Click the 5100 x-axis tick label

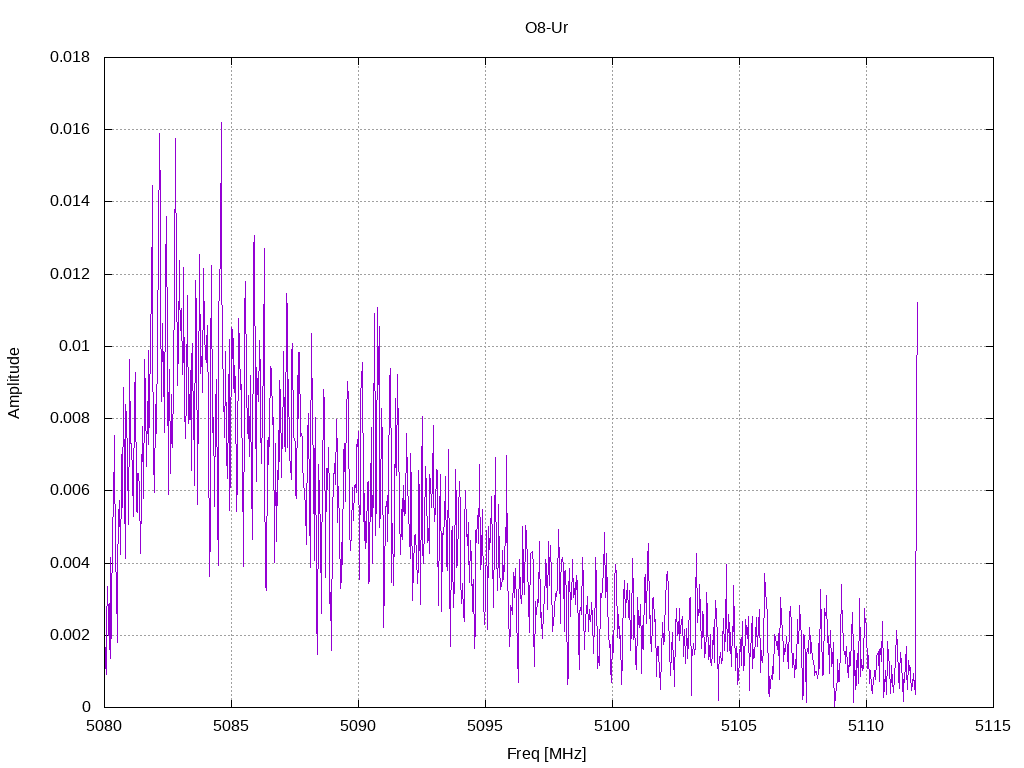pos(612,726)
